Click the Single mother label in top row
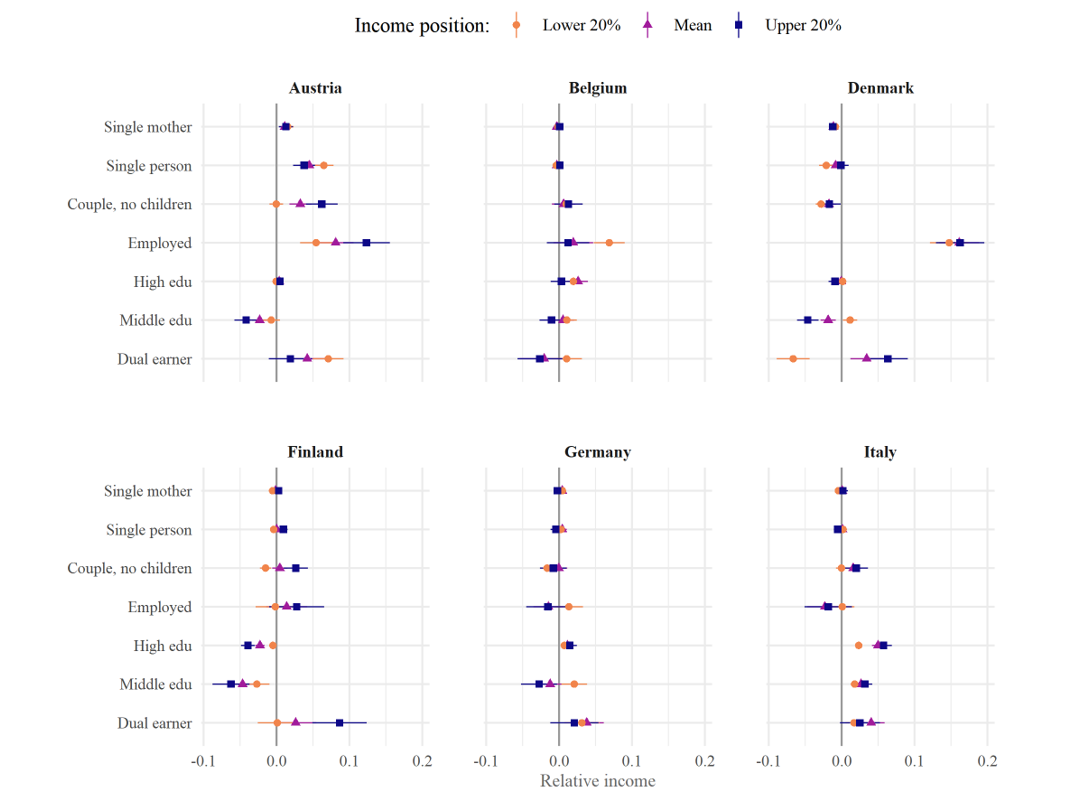 coord(147,127)
